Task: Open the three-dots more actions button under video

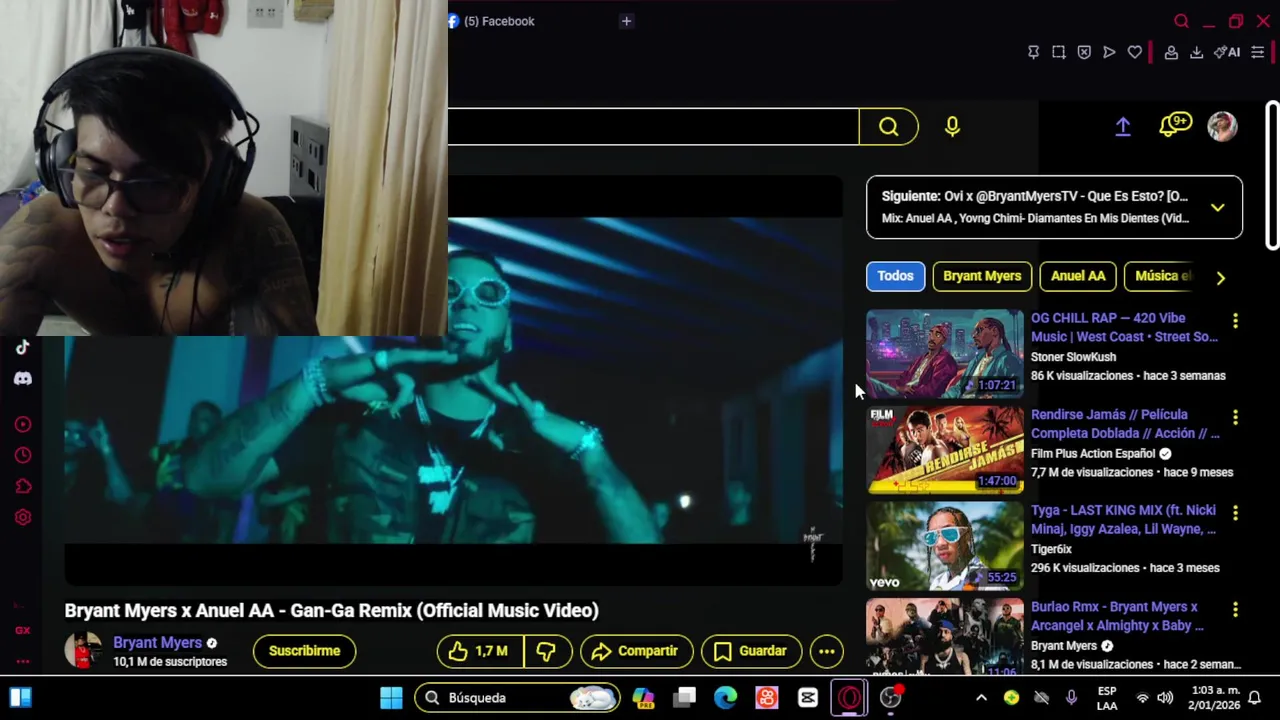Action: pos(827,651)
